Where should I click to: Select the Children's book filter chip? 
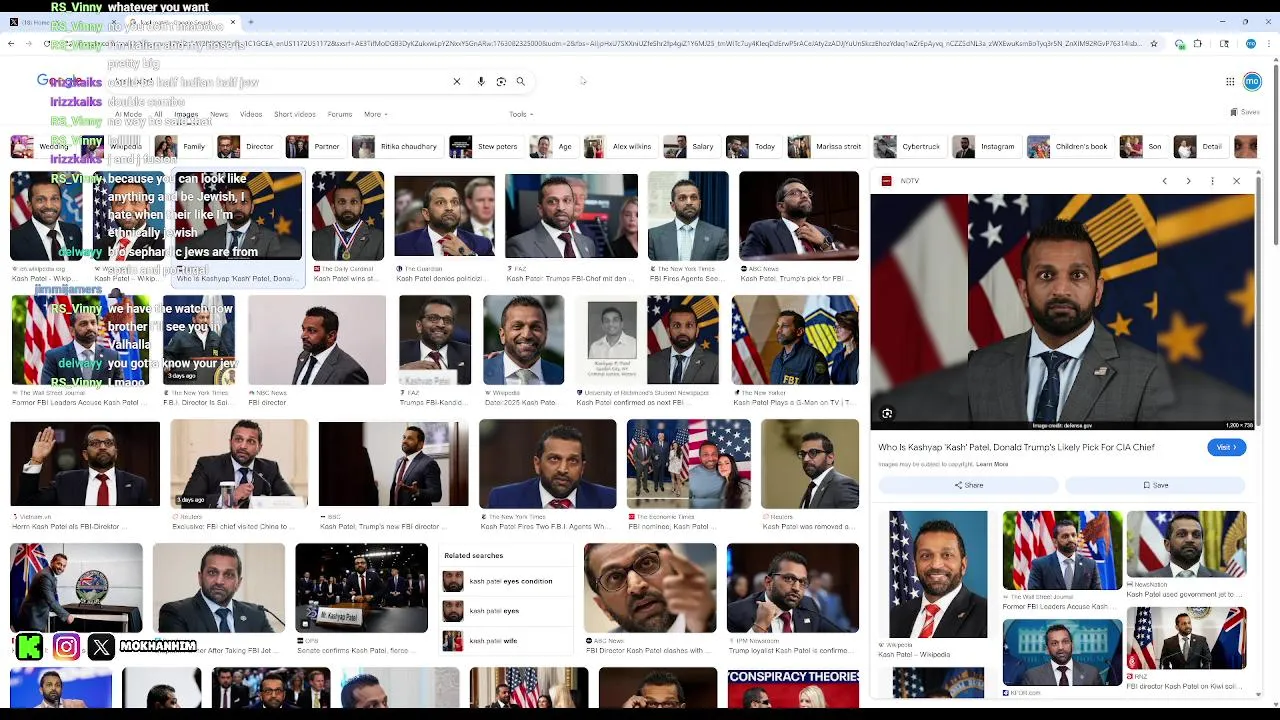tap(1068, 147)
